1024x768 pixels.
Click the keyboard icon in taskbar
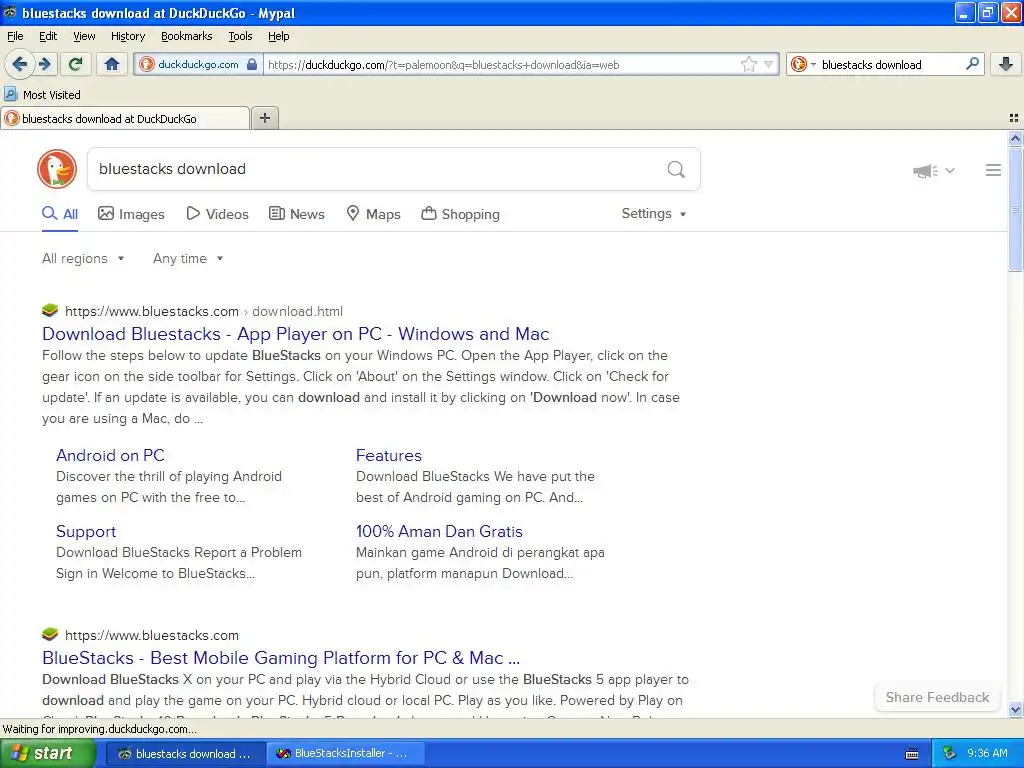click(x=912, y=754)
